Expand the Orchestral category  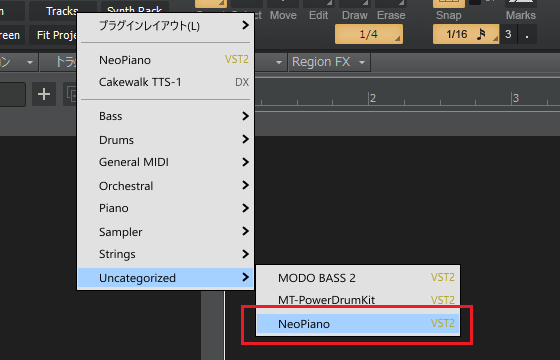165,186
